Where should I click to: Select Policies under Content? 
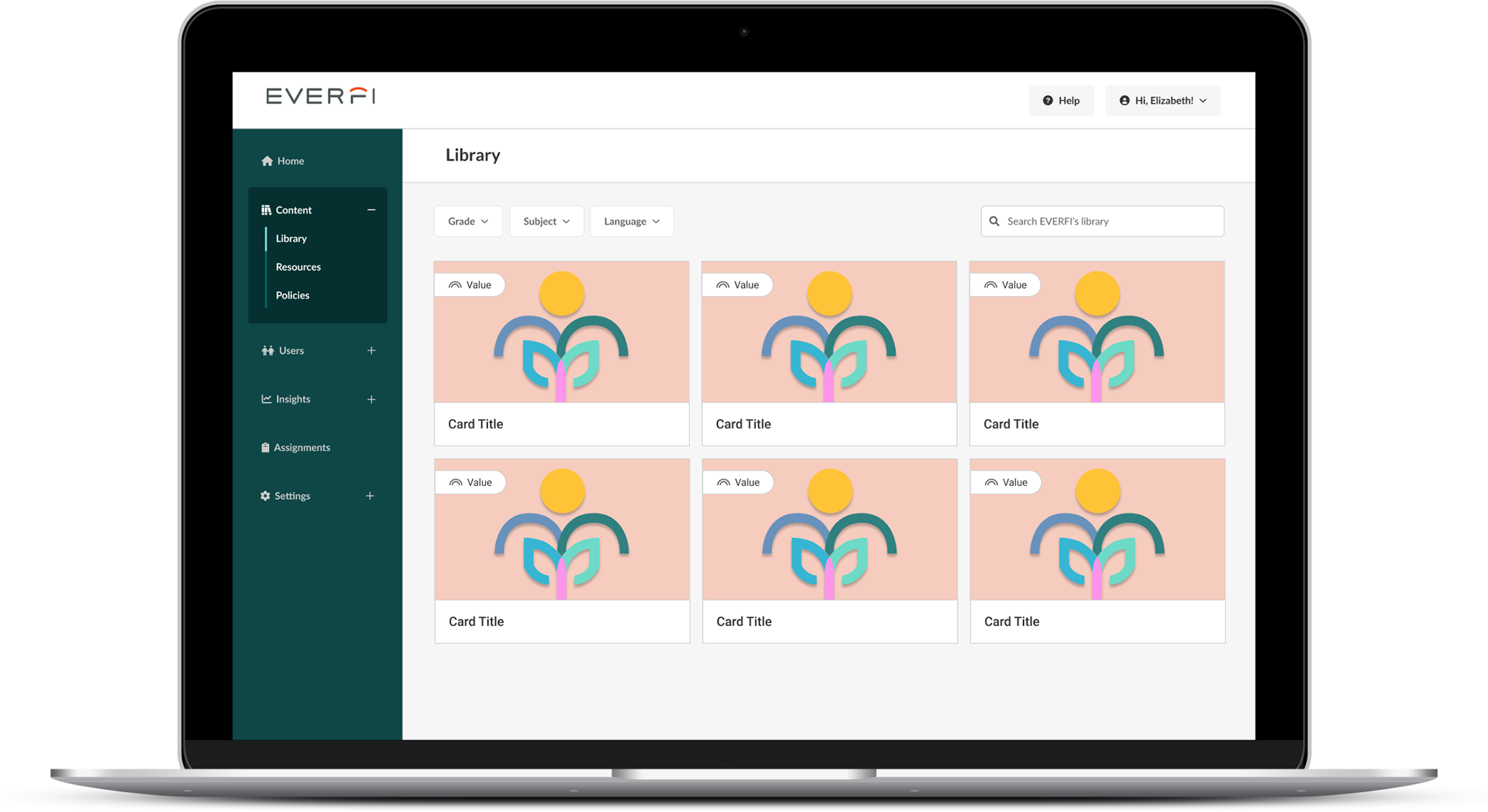292,295
